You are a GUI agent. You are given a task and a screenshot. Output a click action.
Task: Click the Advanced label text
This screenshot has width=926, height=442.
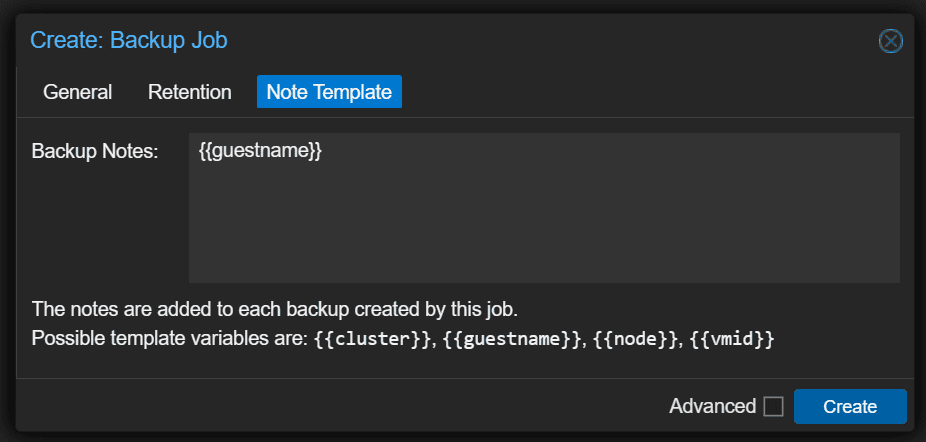(x=712, y=407)
